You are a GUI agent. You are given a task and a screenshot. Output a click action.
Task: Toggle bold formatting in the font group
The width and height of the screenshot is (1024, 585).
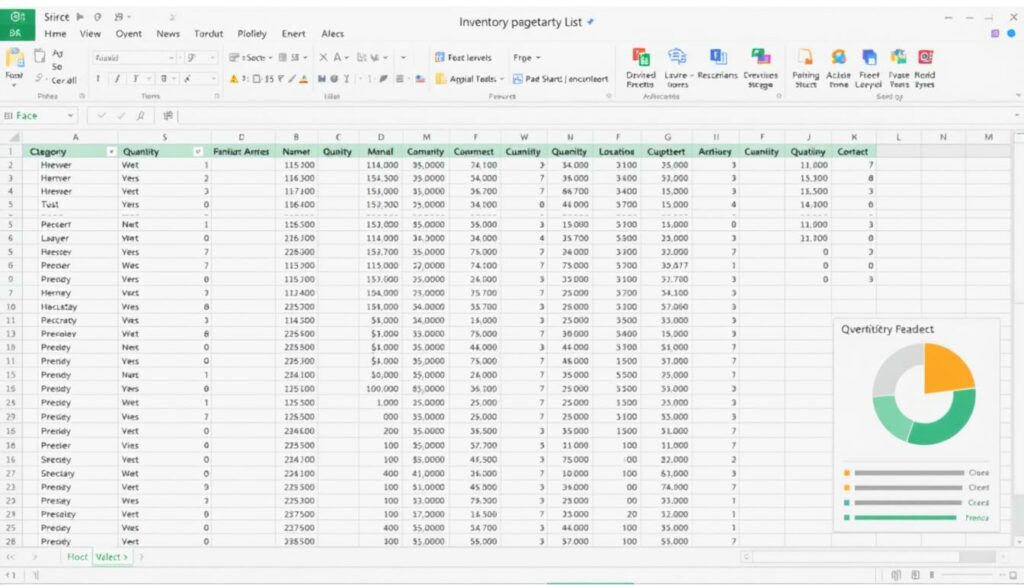[x=97, y=79]
